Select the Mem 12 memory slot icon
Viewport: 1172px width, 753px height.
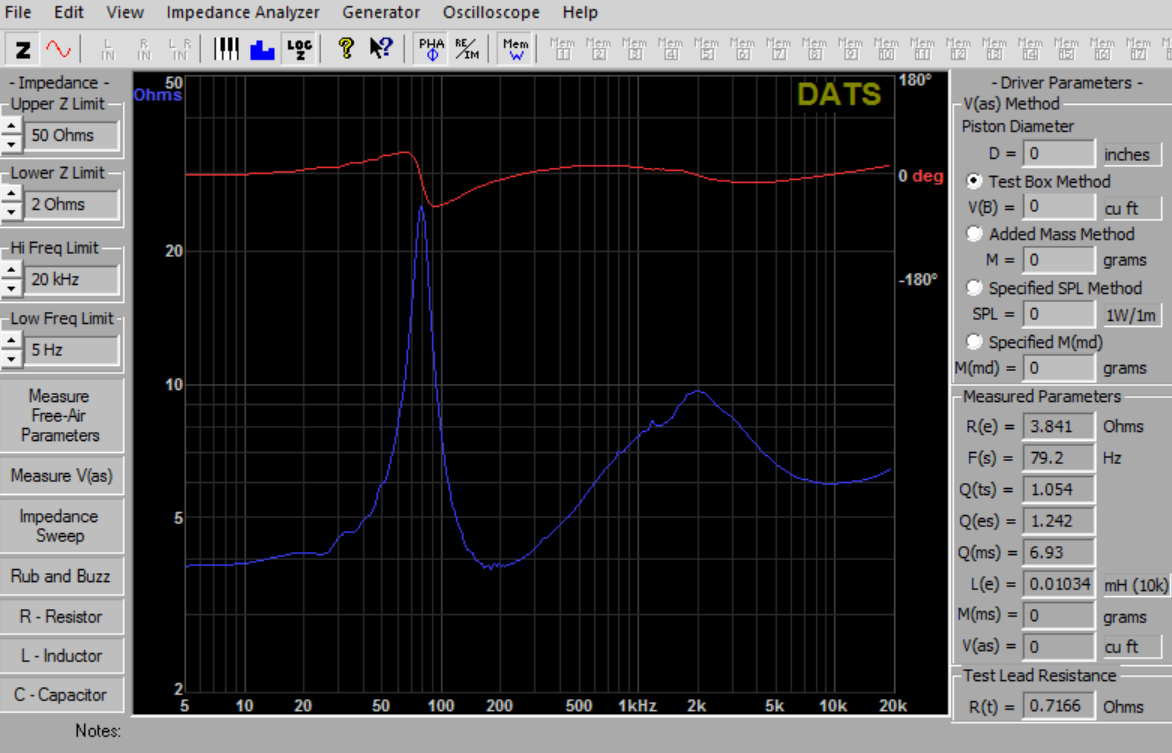click(957, 49)
